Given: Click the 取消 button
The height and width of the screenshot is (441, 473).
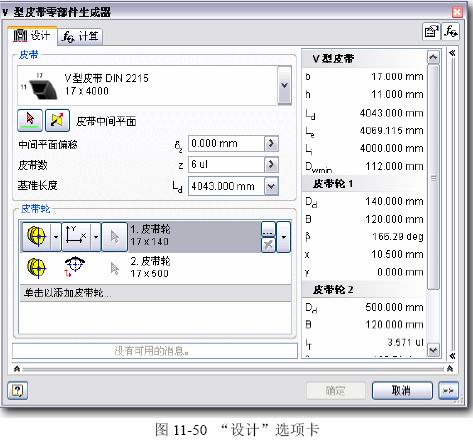Looking at the screenshot, I should pos(402,390).
